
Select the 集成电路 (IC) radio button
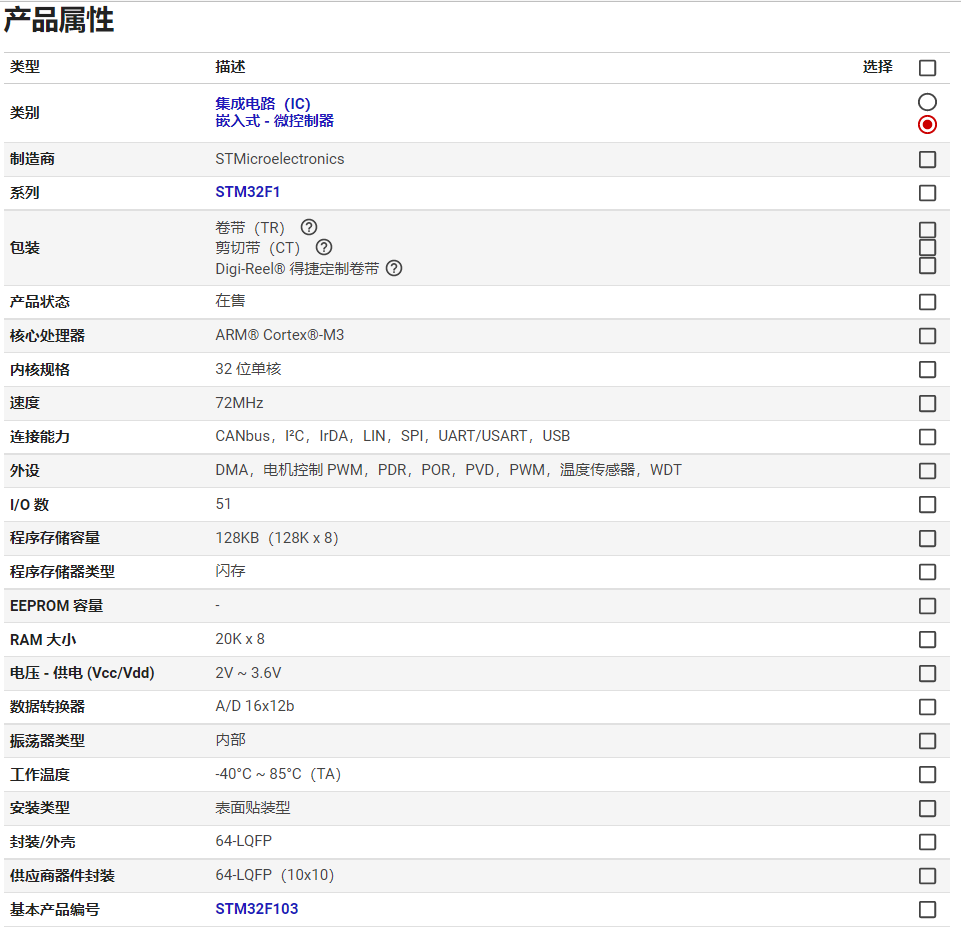pyautogui.click(x=927, y=102)
